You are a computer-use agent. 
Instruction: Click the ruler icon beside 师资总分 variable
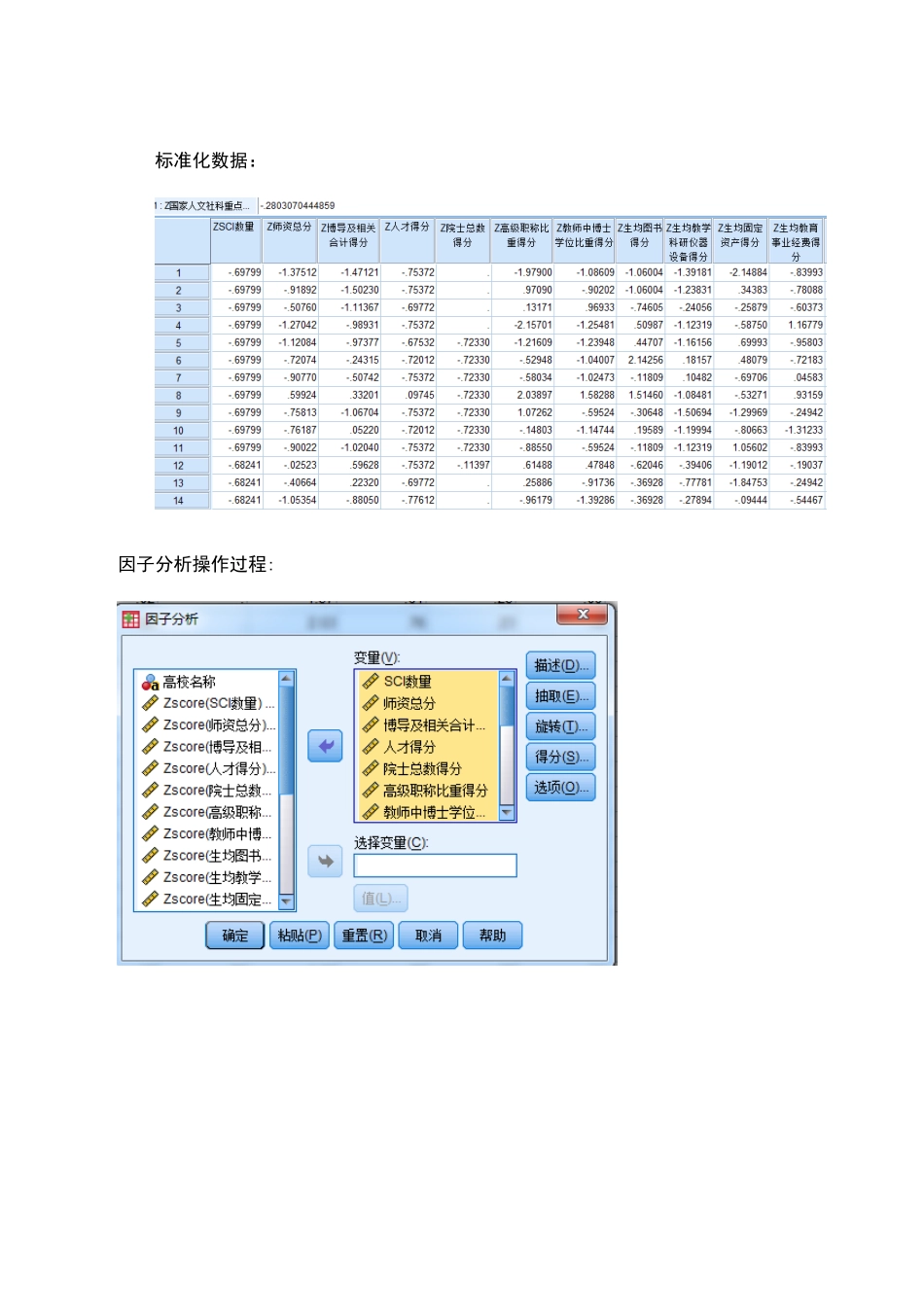point(371,703)
